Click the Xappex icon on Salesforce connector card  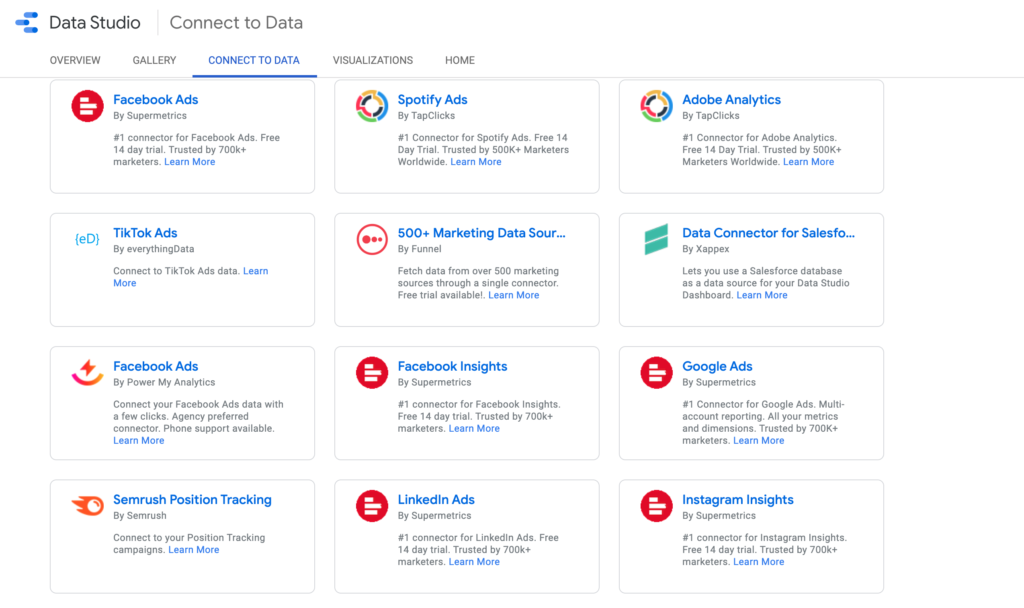[656, 239]
